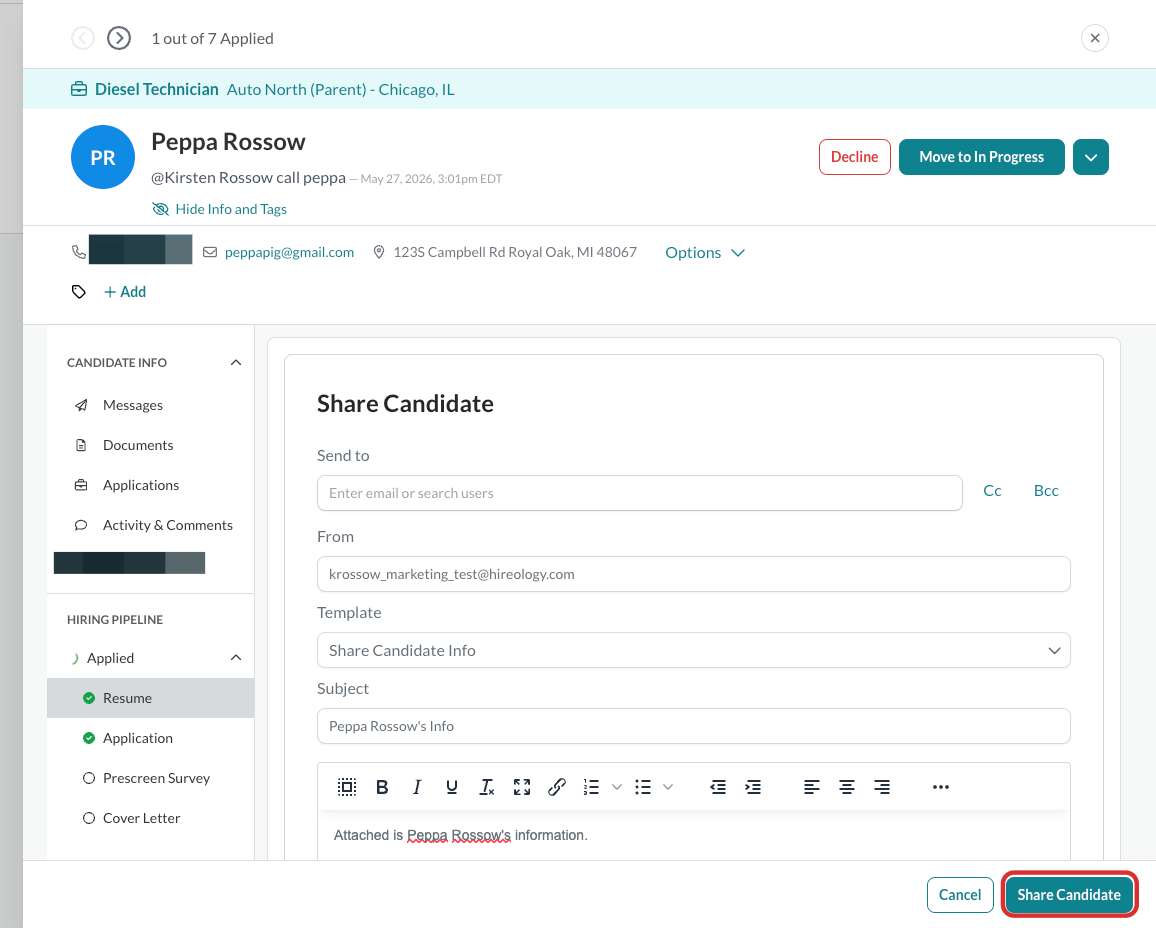Insert a bulleted list

click(643, 787)
